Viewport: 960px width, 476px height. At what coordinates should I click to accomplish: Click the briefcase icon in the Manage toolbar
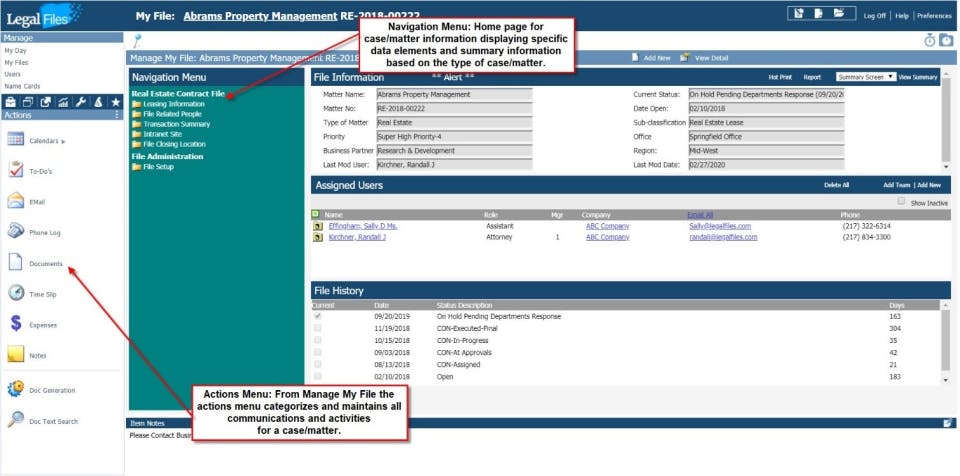10,103
